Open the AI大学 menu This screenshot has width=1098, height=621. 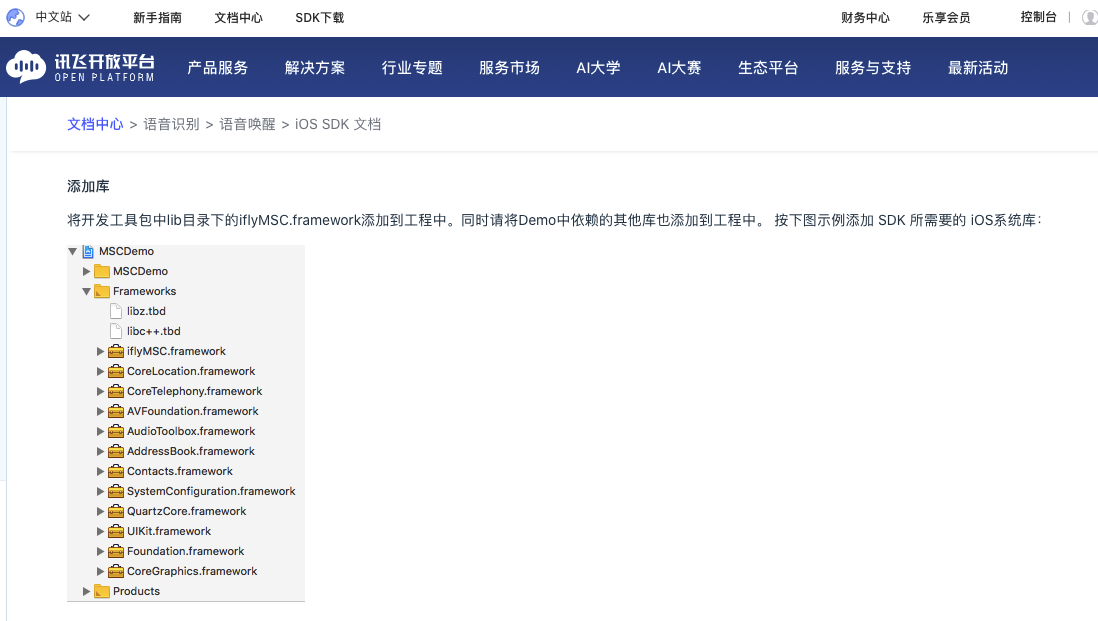pyautogui.click(x=598, y=68)
